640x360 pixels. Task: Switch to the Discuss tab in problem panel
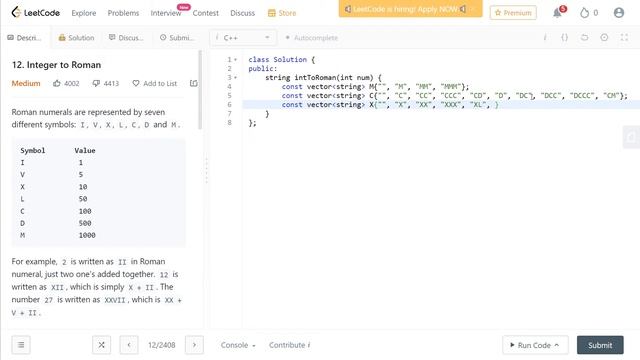coord(126,38)
